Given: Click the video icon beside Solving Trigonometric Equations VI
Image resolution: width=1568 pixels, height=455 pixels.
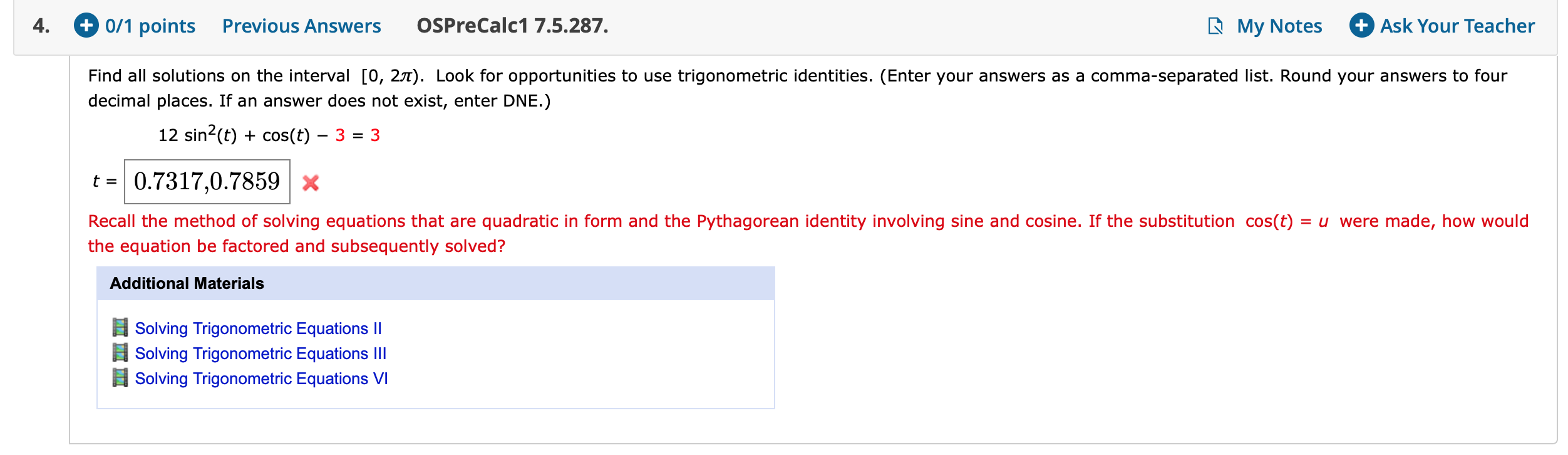Looking at the screenshot, I should 120,378.
